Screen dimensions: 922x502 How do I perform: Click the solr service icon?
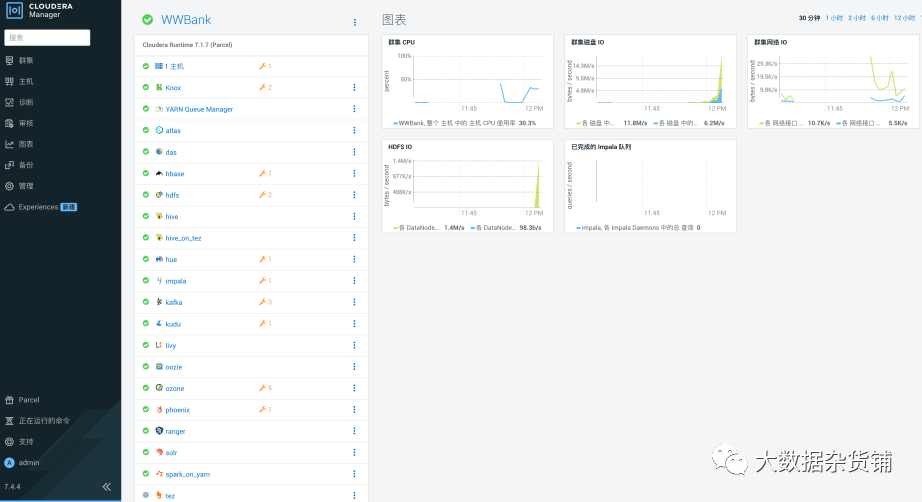coord(159,452)
